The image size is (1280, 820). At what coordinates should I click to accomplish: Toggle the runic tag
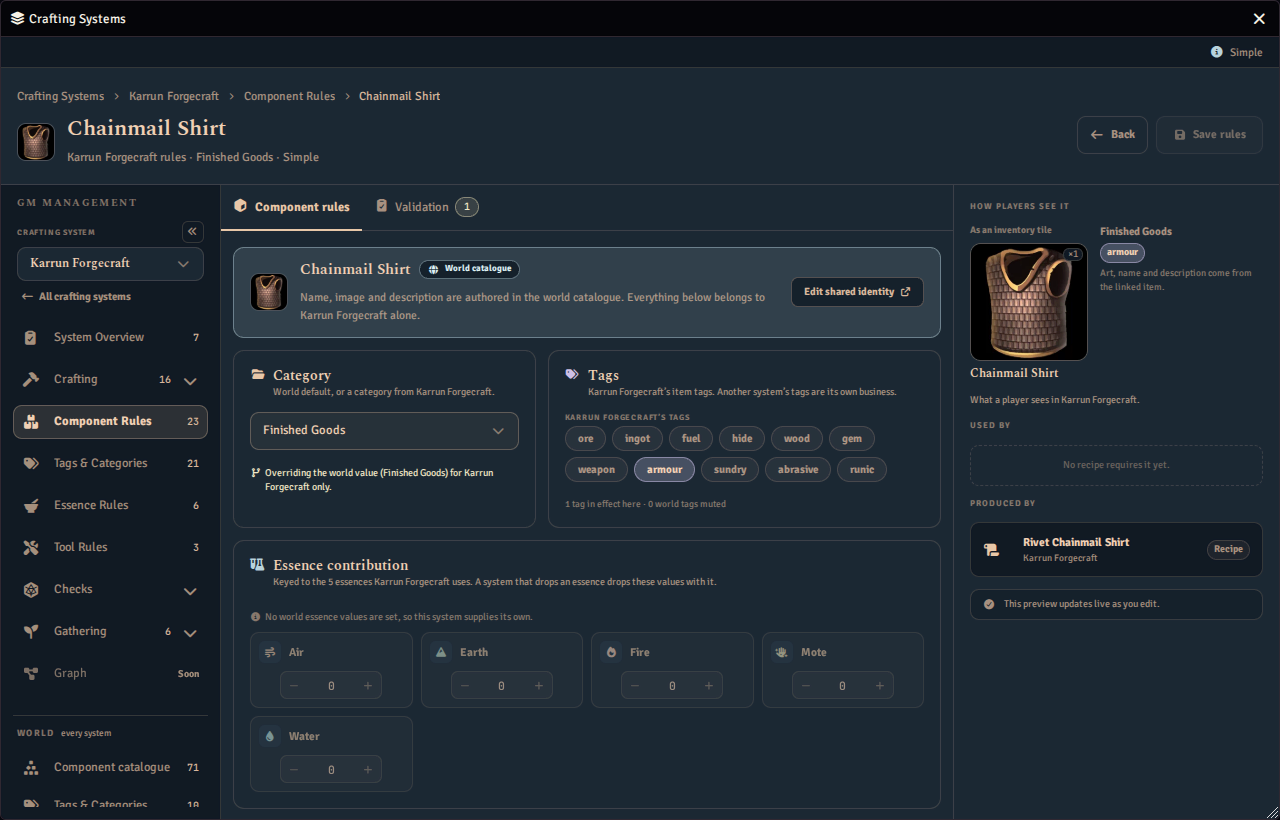pos(862,470)
